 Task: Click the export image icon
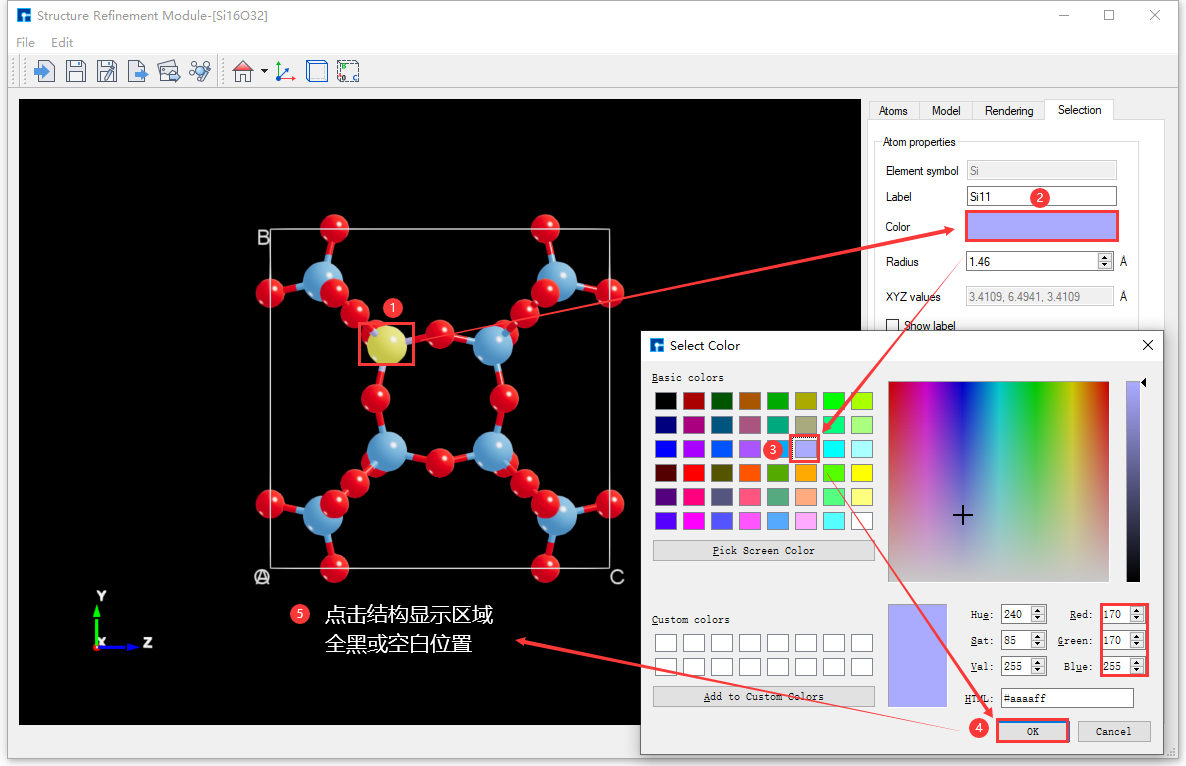pyautogui.click(x=169, y=71)
